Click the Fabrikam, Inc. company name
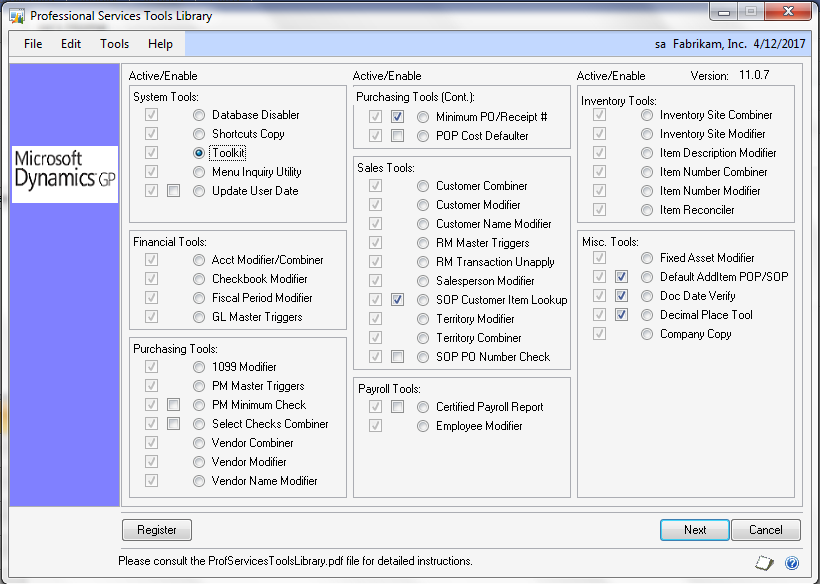The height and width of the screenshot is (584, 820). (709, 44)
